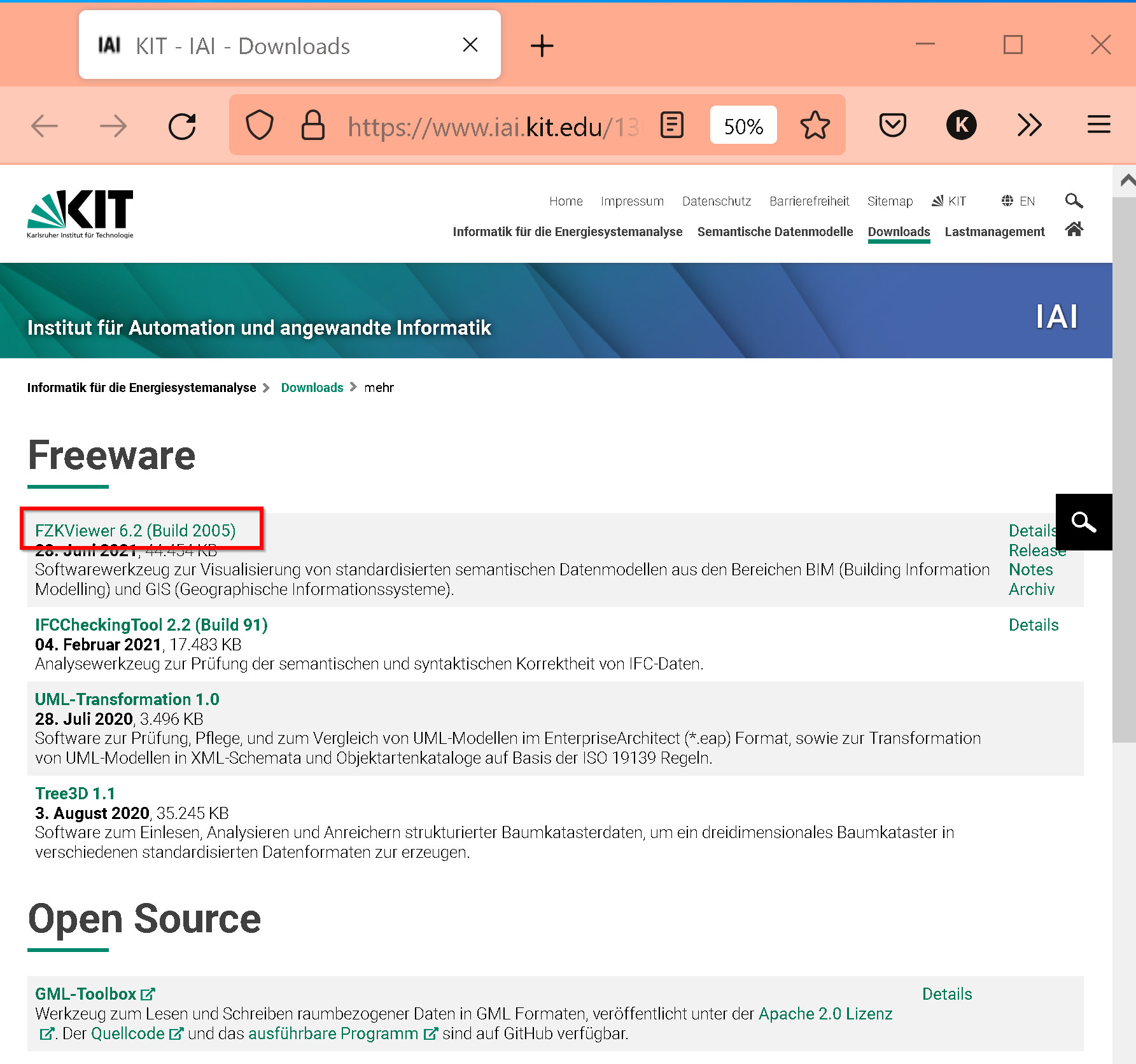Open the K account avatar icon
The image size is (1136, 1064).
point(962,125)
